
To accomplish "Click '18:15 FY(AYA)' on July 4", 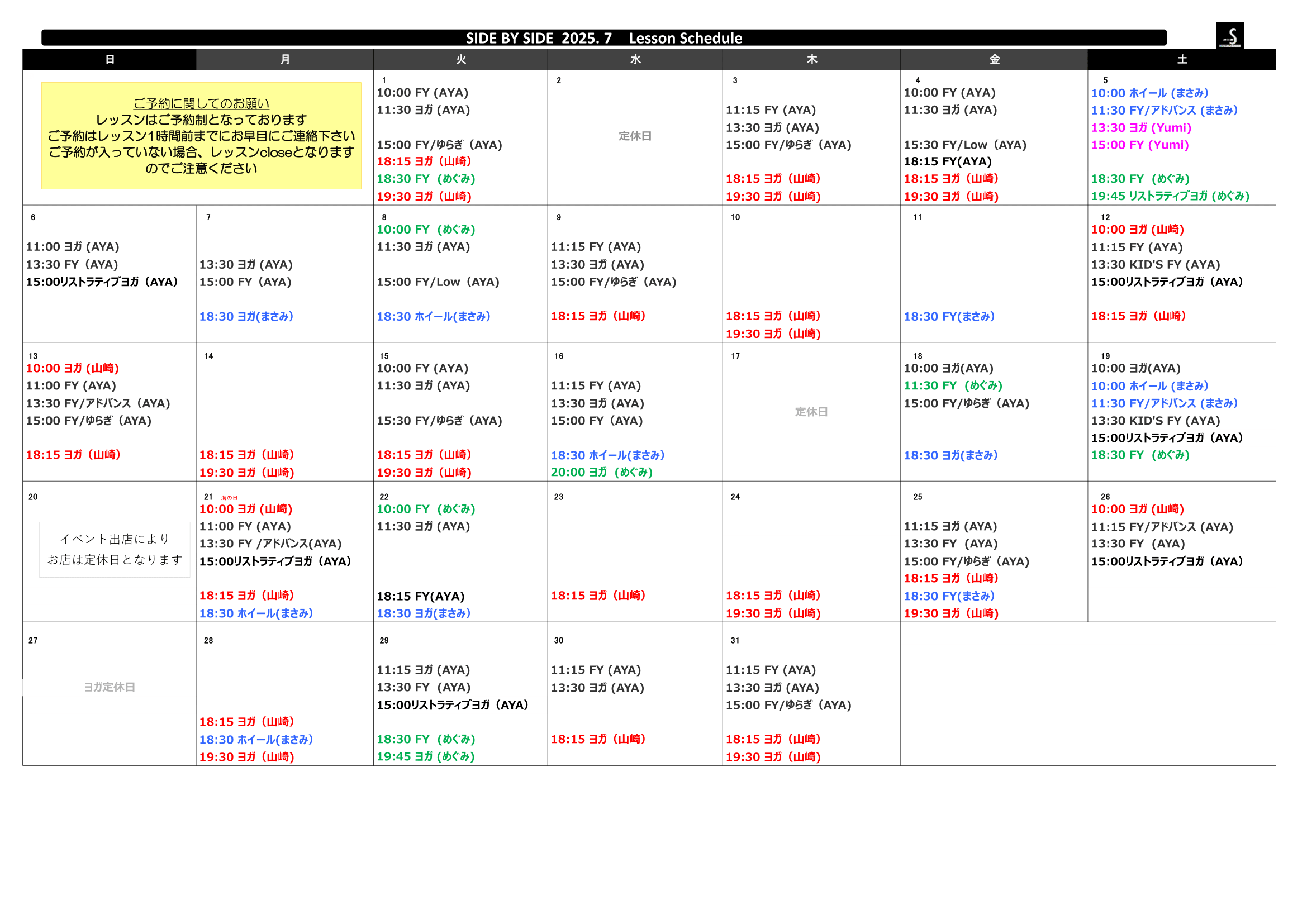I will tap(947, 161).
